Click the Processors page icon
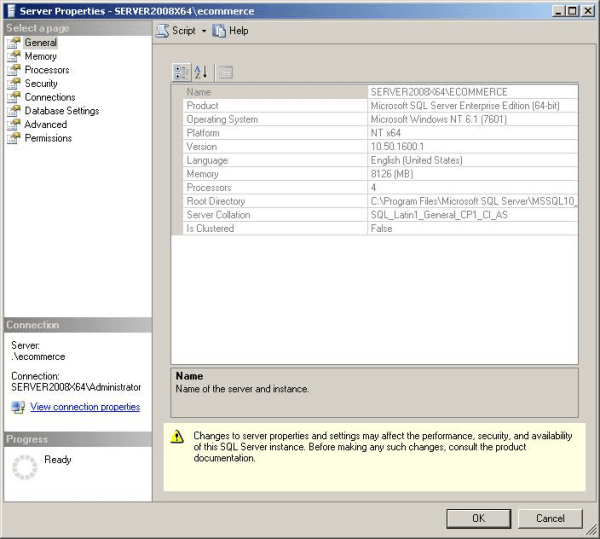The width and height of the screenshot is (600, 539). (x=14, y=70)
